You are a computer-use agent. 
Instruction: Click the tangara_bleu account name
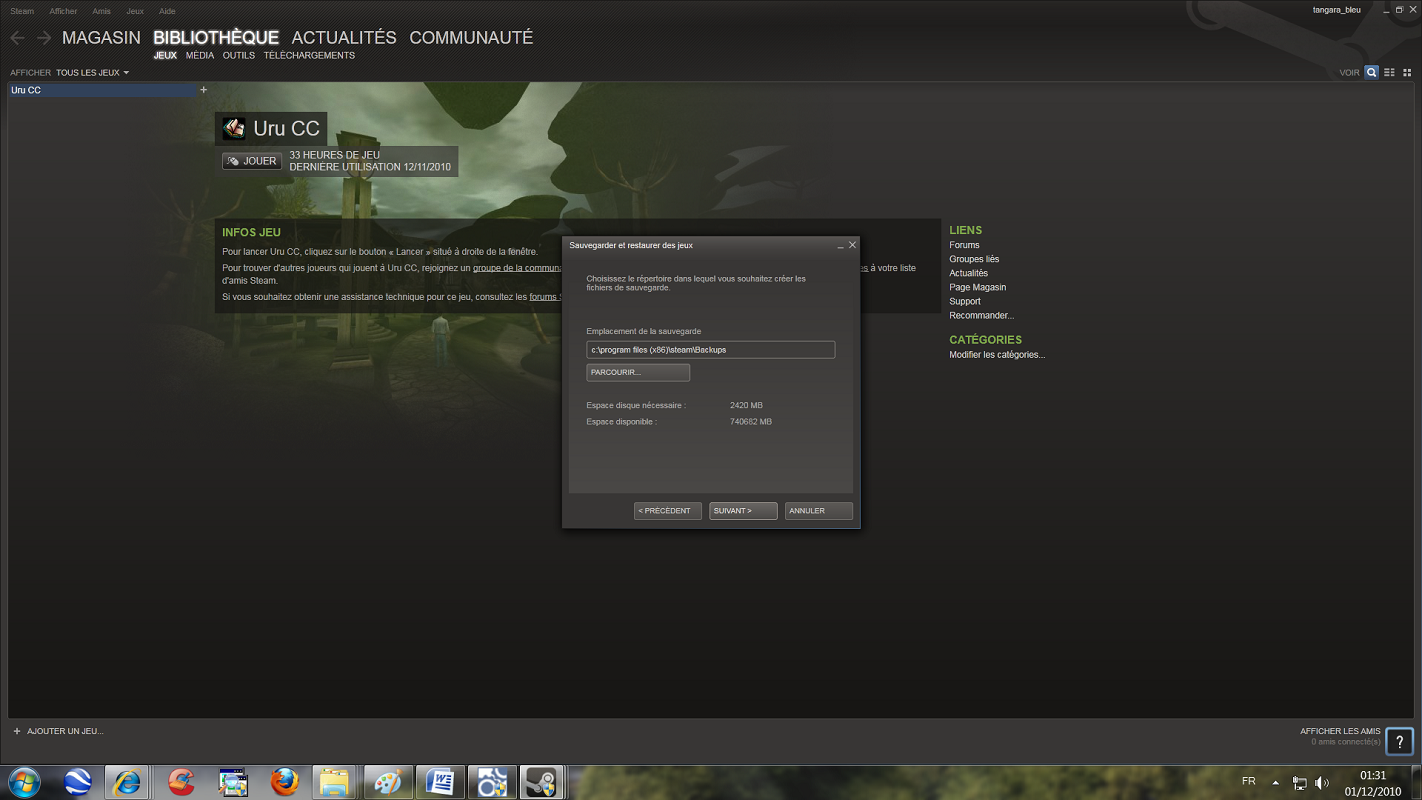click(1336, 10)
